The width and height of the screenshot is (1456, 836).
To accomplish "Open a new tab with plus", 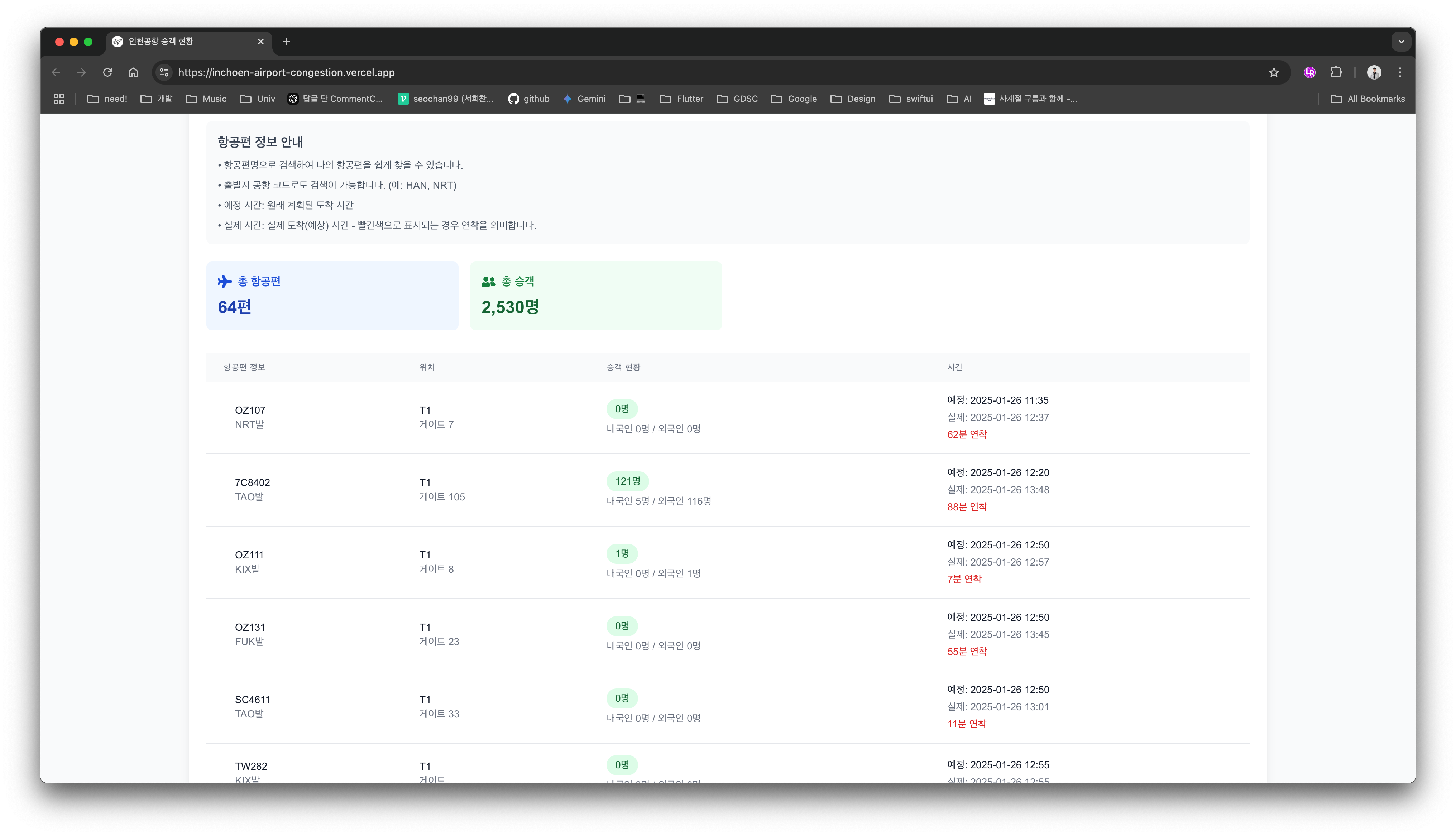I will [287, 41].
